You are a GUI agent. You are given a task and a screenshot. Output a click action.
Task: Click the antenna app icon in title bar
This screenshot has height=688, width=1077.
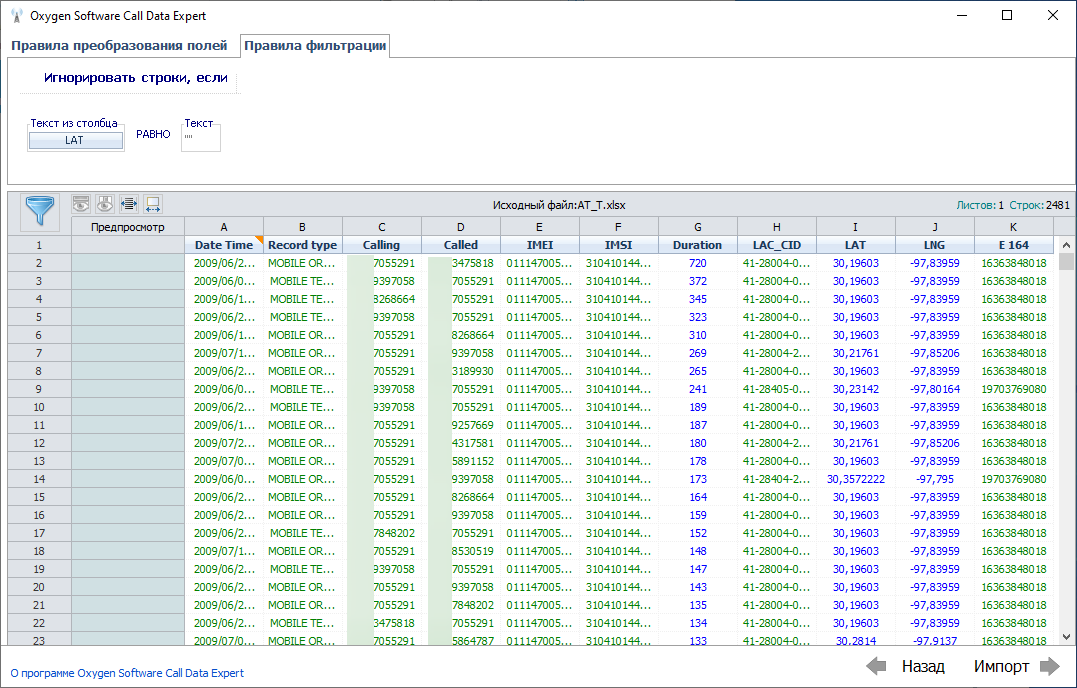[x=17, y=16]
